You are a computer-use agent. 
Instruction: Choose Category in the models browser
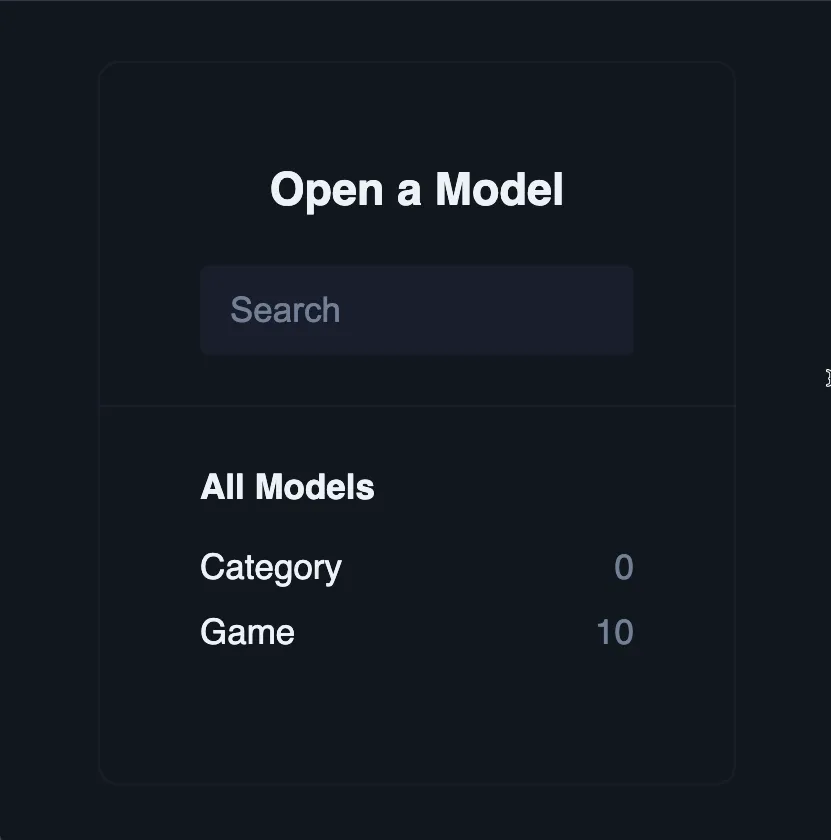coord(270,567)
